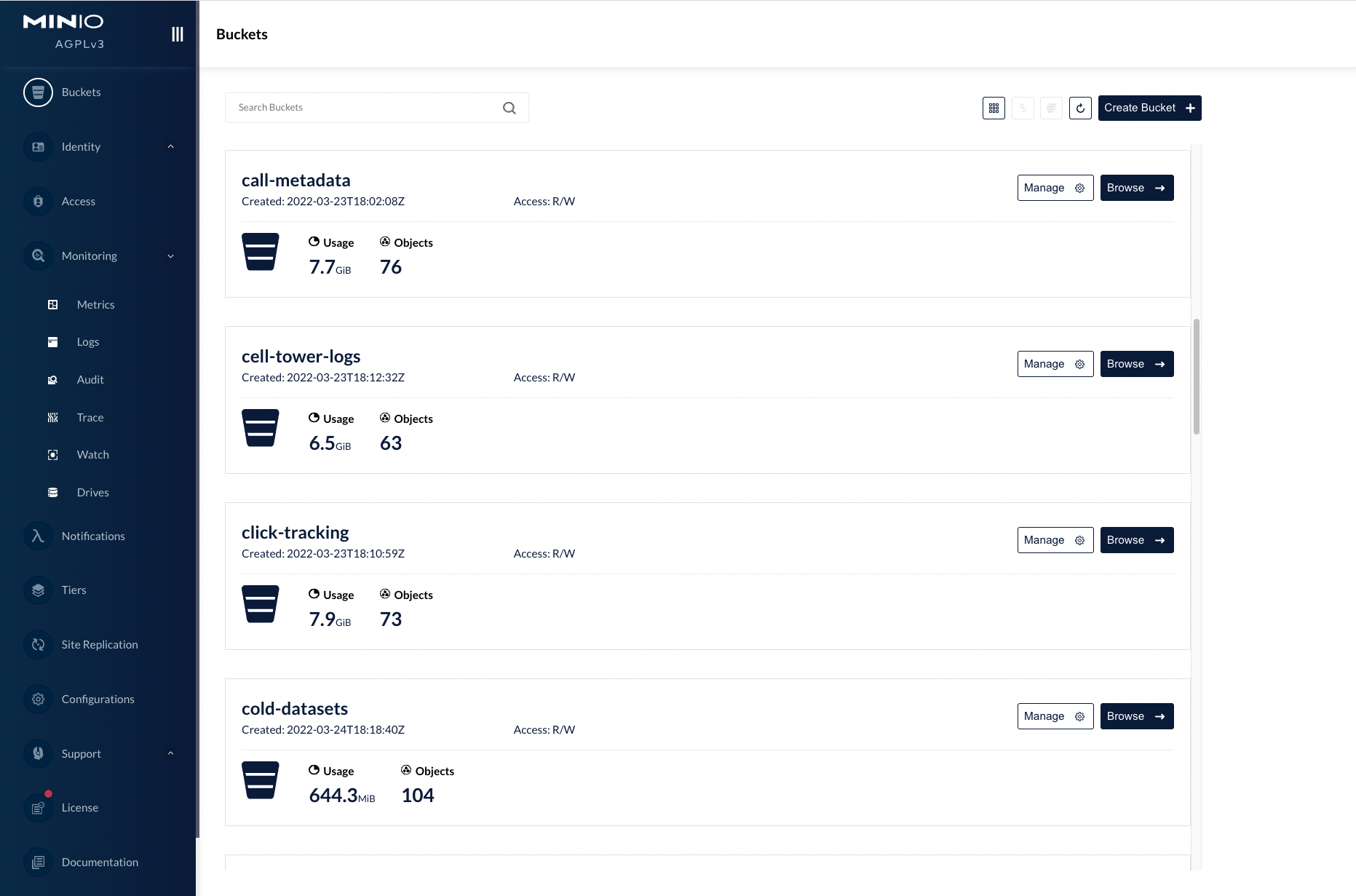
Task: Click the Drives icon in sidebar
Action: [53, 492]
